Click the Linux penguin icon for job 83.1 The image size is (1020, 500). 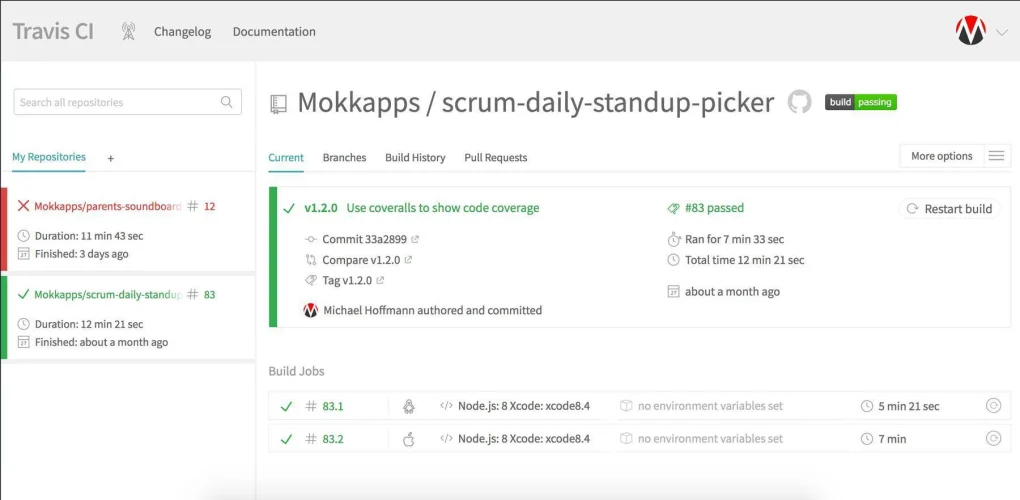click(x=409, y=406)
